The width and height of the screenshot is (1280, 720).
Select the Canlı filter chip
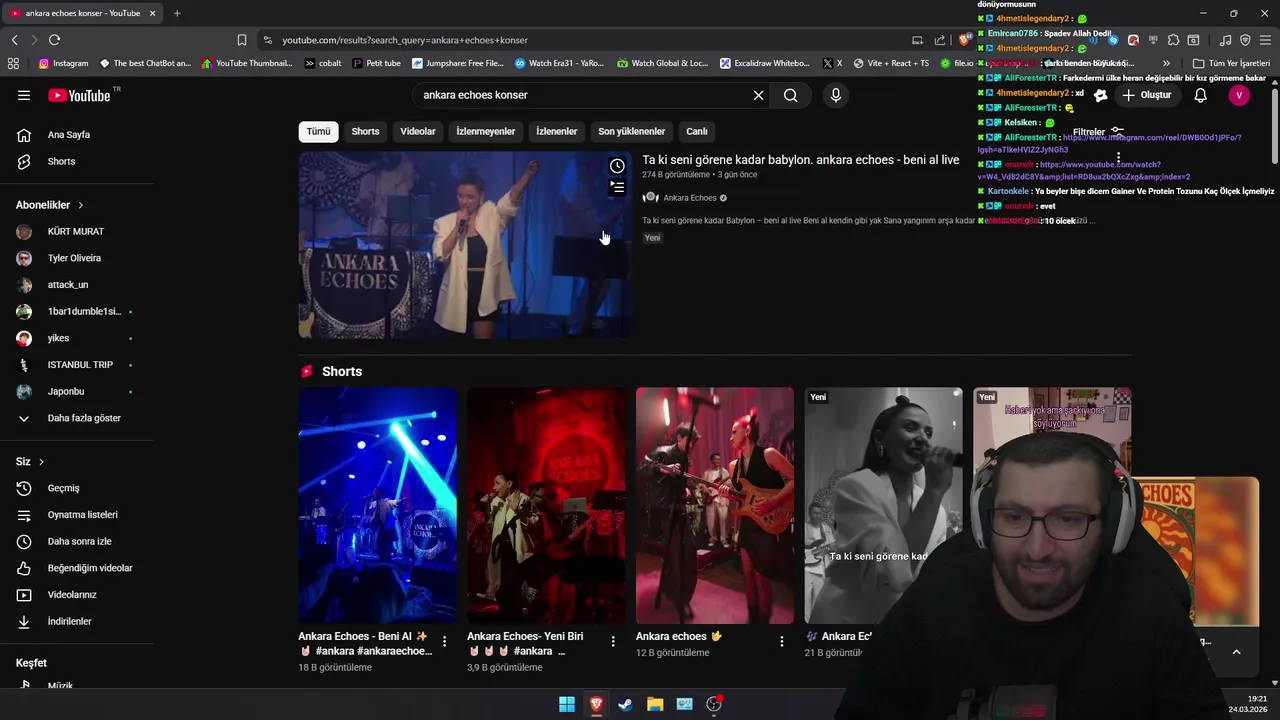pos(697,131)
